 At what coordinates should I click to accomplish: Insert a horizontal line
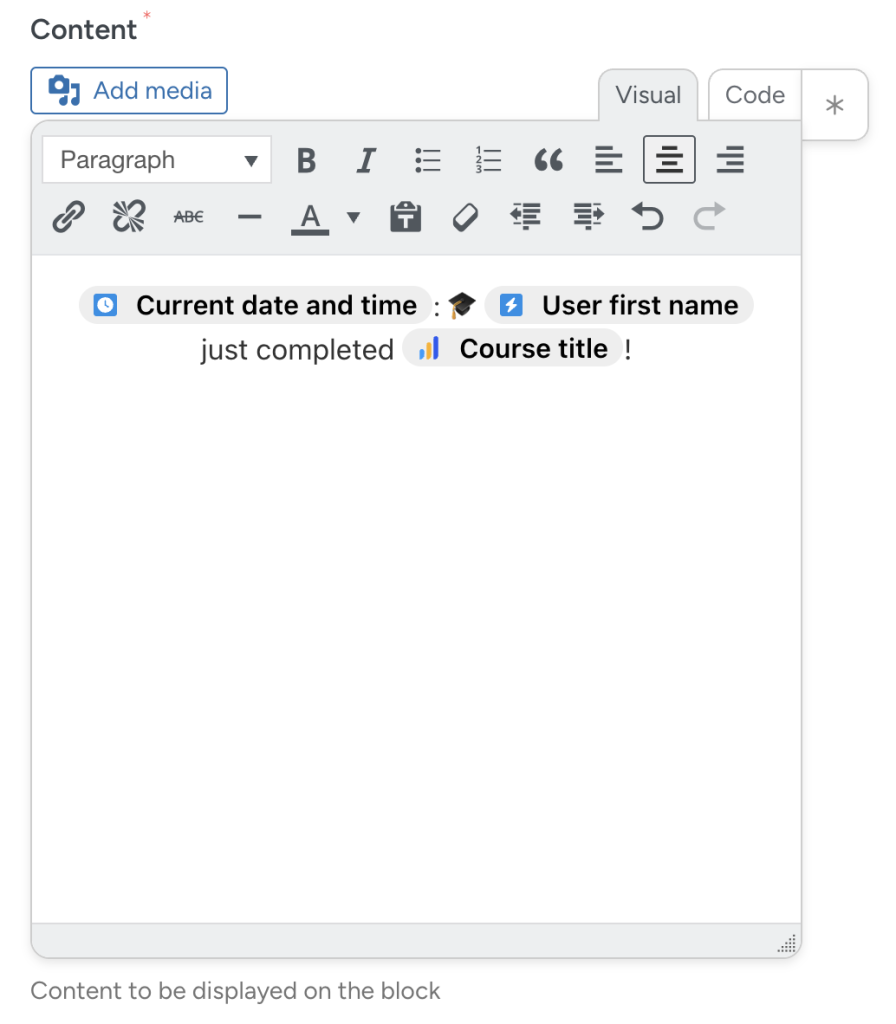[248, 216]
